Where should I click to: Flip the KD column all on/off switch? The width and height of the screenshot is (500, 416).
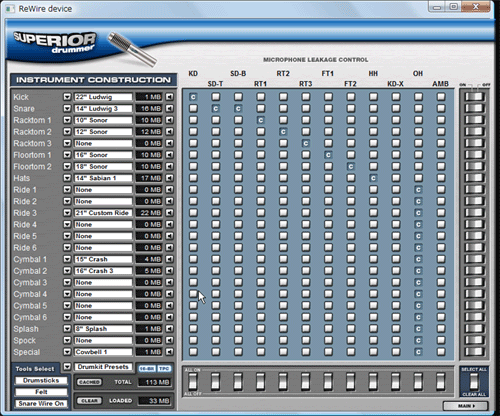tap(193, 382)
